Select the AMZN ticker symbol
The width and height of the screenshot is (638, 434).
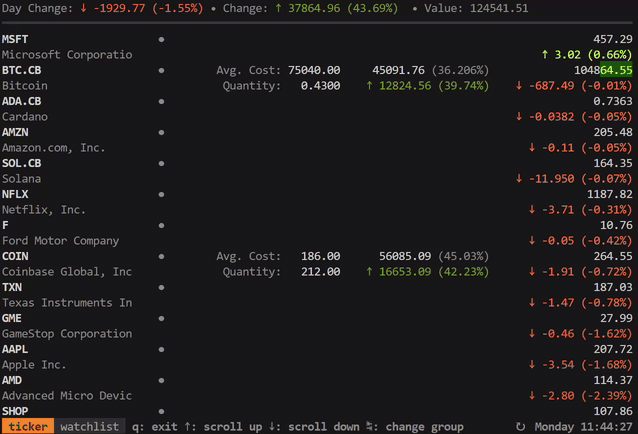[x=15, y=132]
